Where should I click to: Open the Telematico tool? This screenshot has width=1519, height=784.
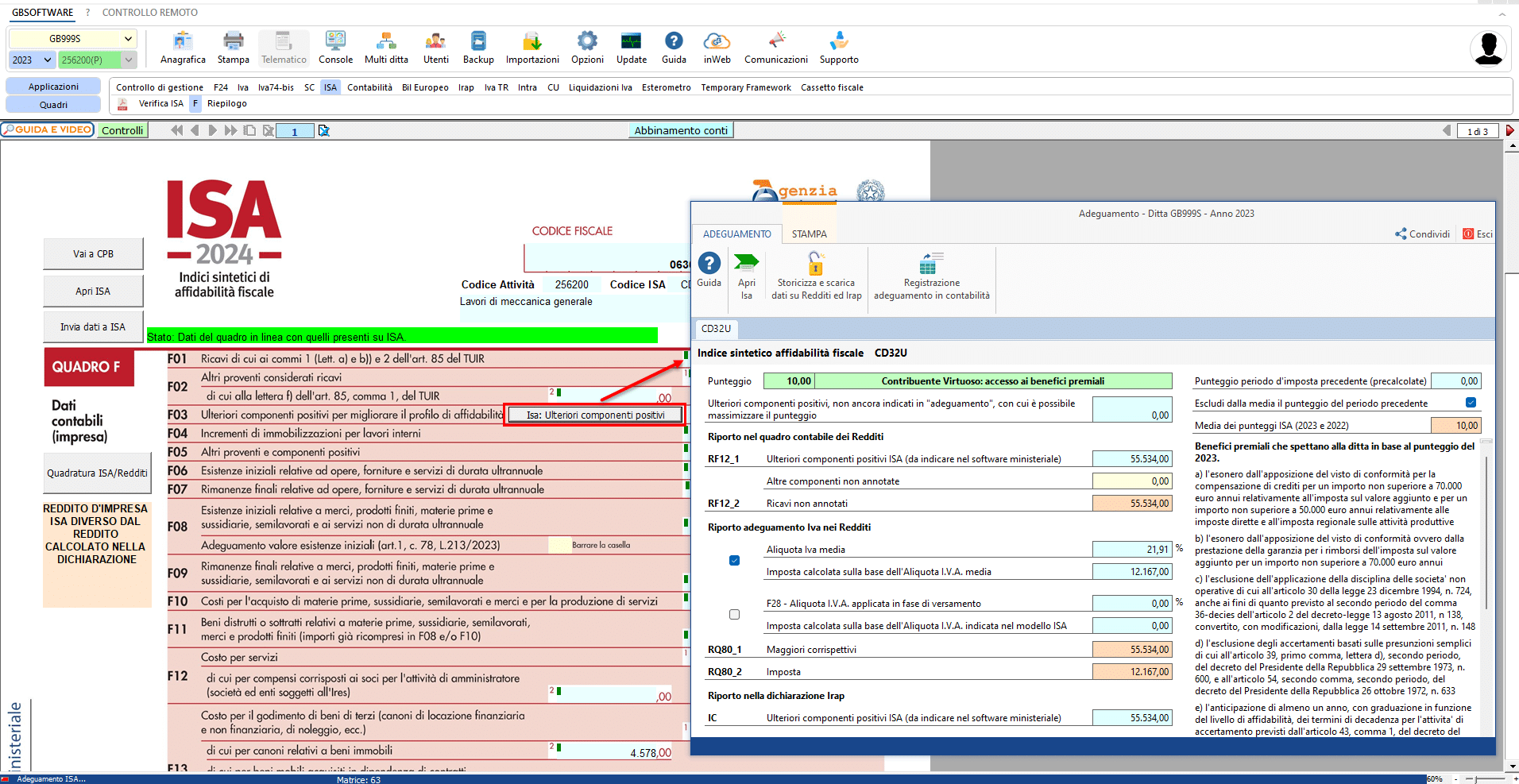point(284,48)
